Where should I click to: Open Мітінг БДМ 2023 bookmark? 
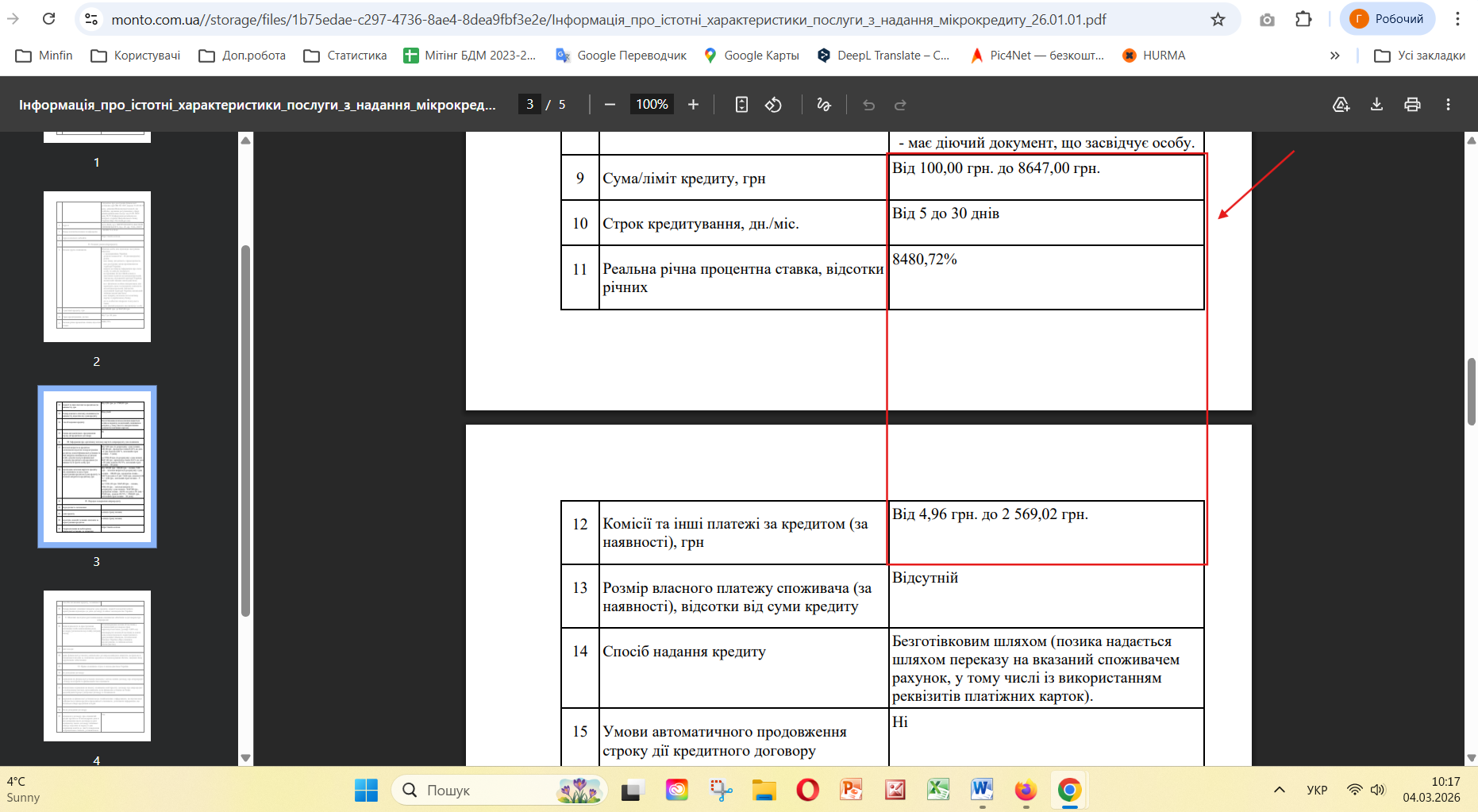point(470,56)
